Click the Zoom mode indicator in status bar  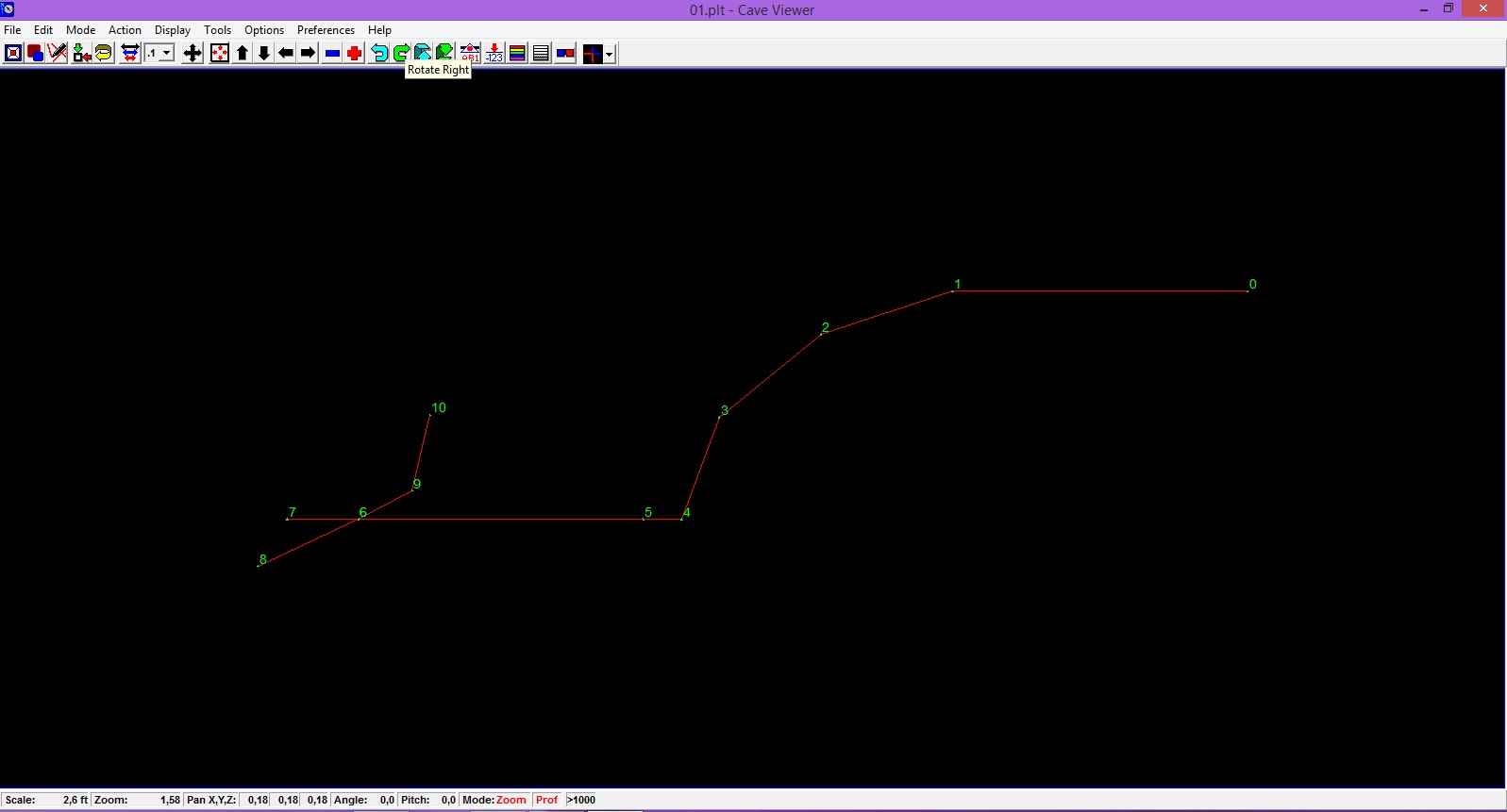(x=511, y=800)
